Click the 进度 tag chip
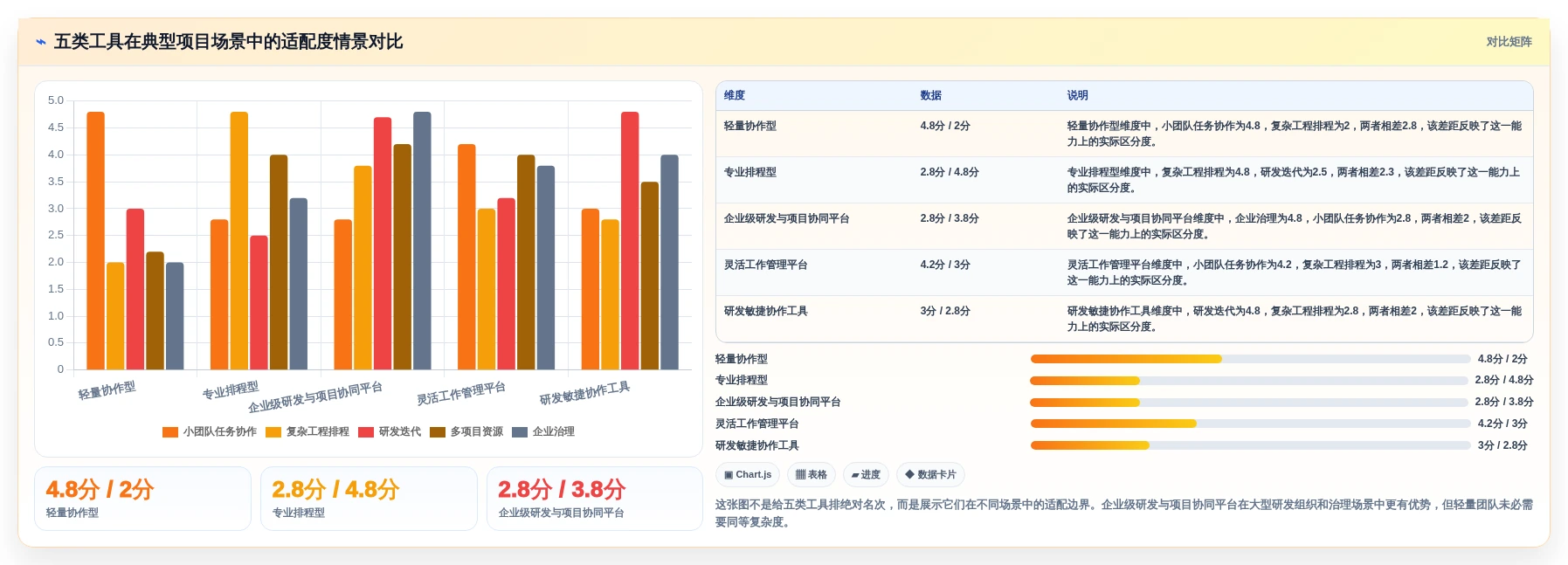The image size is (1568, 565). tap(866, 475)
